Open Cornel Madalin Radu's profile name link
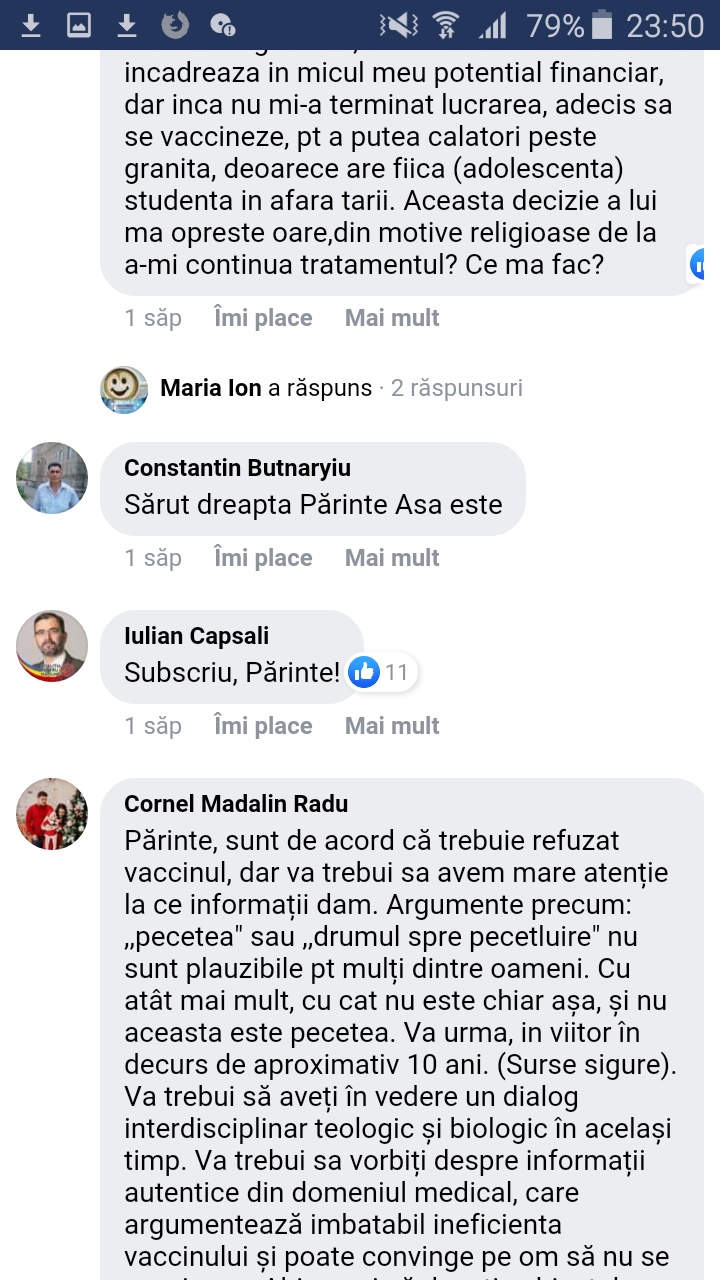Screen dimensions: 720x1280 (x=236, y=804)
